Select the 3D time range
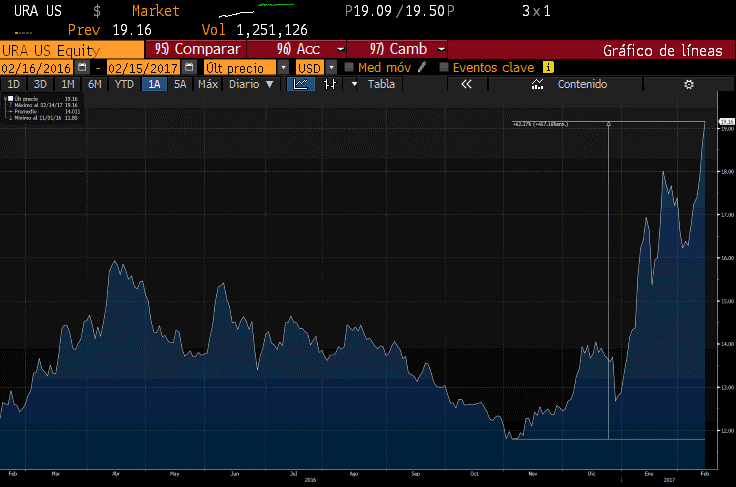The height and width of the screenshot is (487, 736). click(x=40, y=84)
